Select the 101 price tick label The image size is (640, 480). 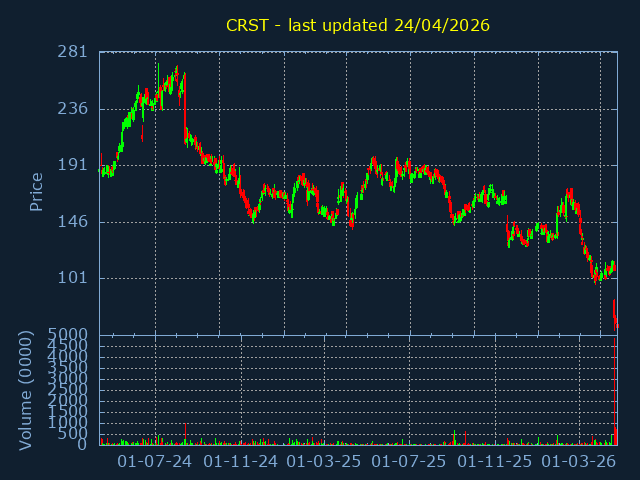pos(74,278)
